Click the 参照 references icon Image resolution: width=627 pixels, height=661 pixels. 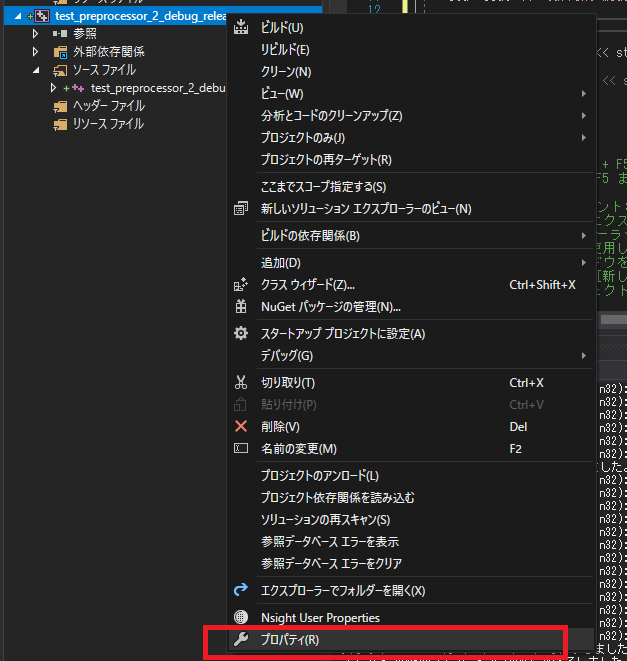pyautogui.click(x=60, y=33)
